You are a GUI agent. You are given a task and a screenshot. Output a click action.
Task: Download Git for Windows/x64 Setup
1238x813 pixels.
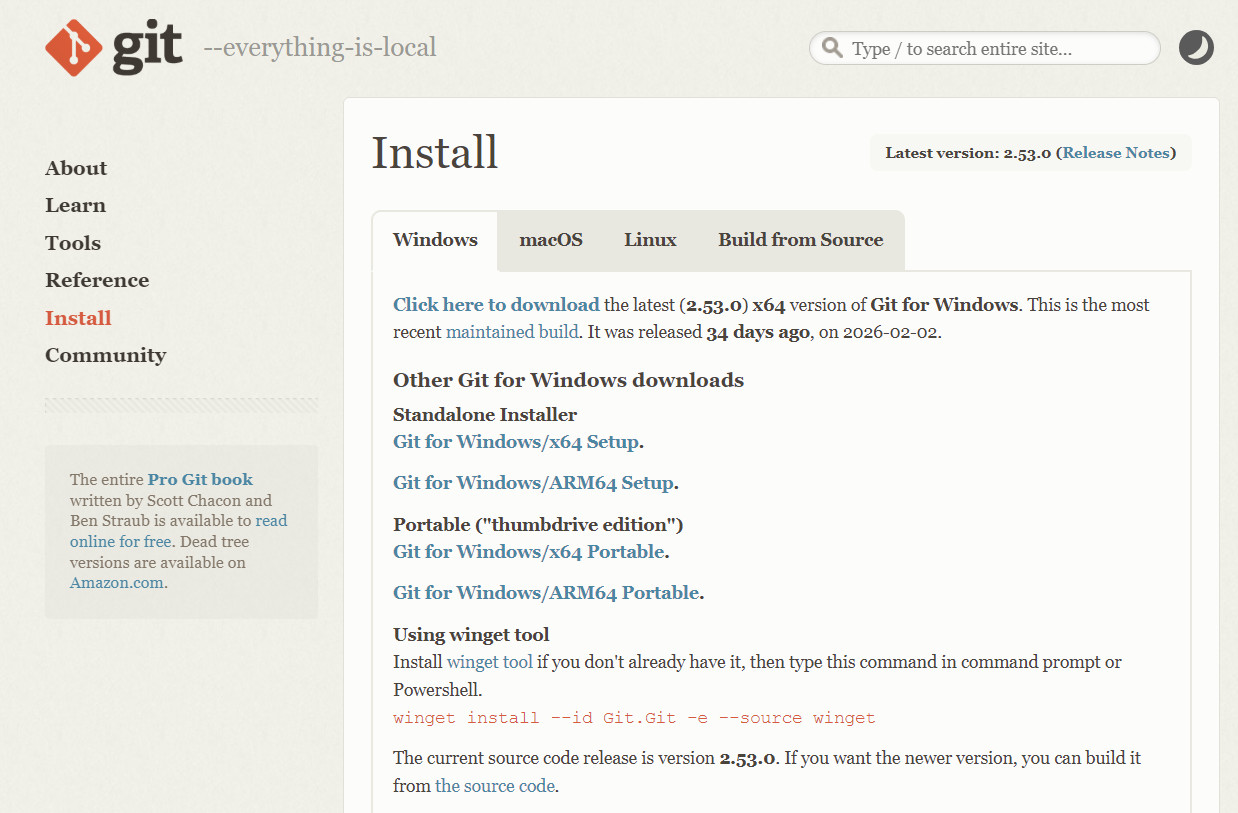click(x=516, y=442)
